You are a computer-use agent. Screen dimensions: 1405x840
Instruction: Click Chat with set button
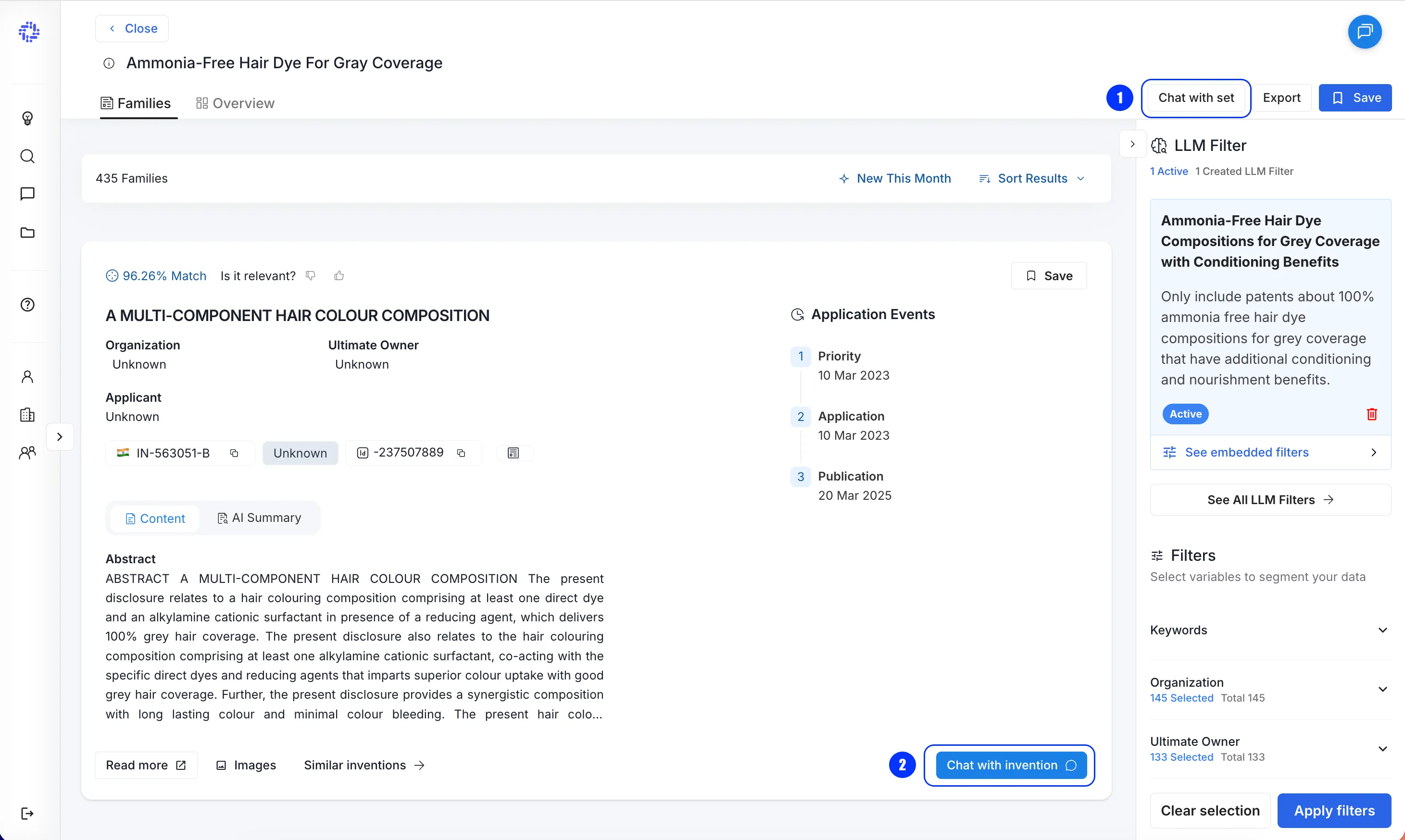[1195, 98]
